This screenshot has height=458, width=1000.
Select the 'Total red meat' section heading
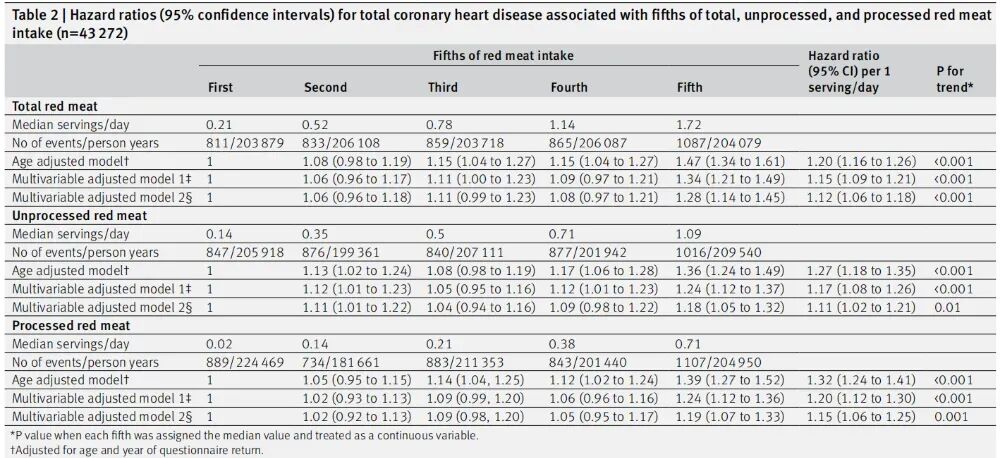coord(54,105)
